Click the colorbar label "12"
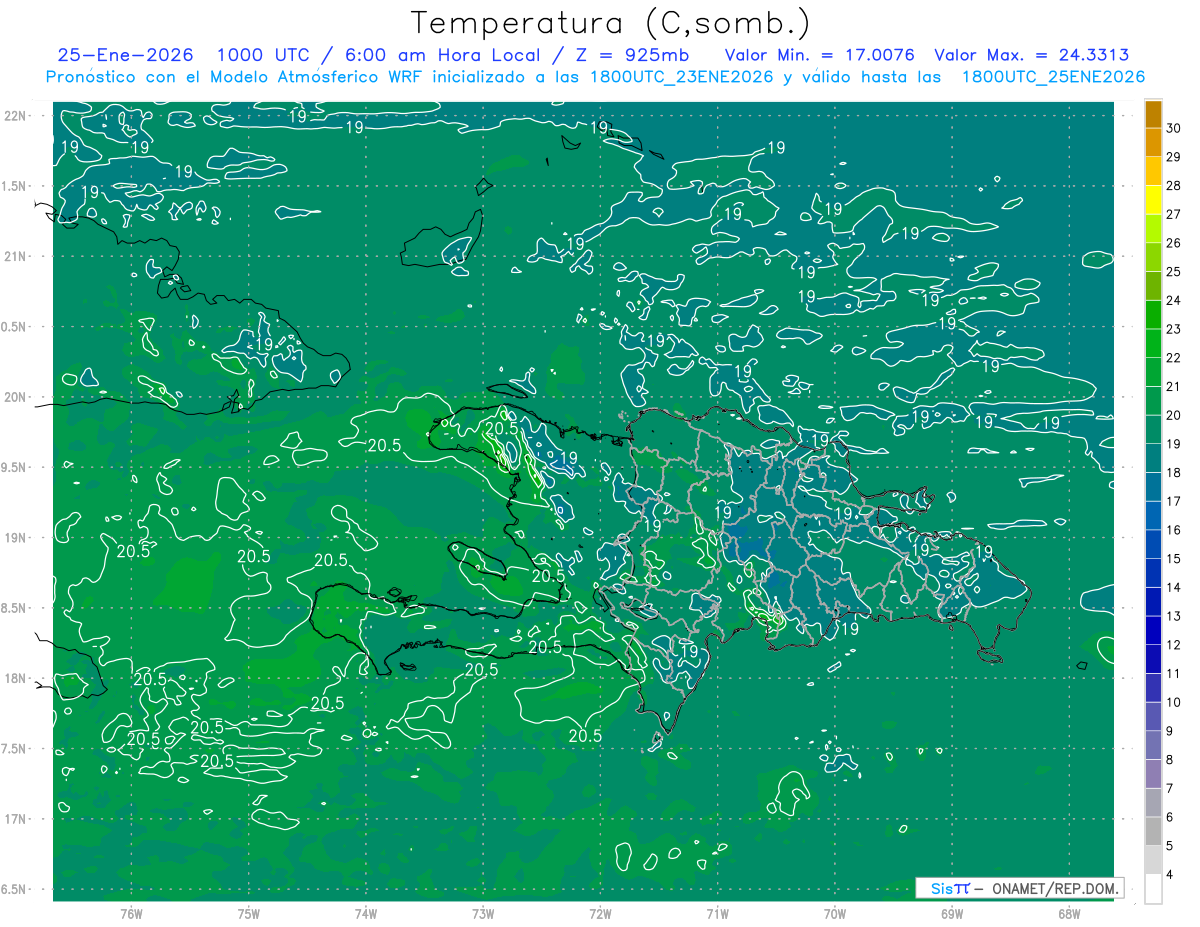The width and height of the screenshot is (1200, 927). click(1174, 645)
